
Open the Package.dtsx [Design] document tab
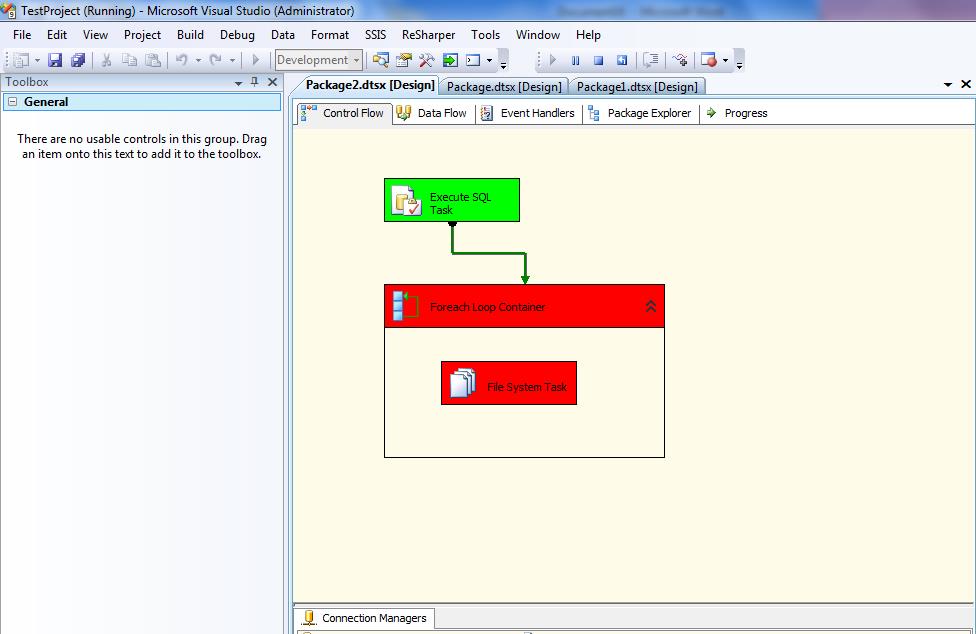coord(504,87)
